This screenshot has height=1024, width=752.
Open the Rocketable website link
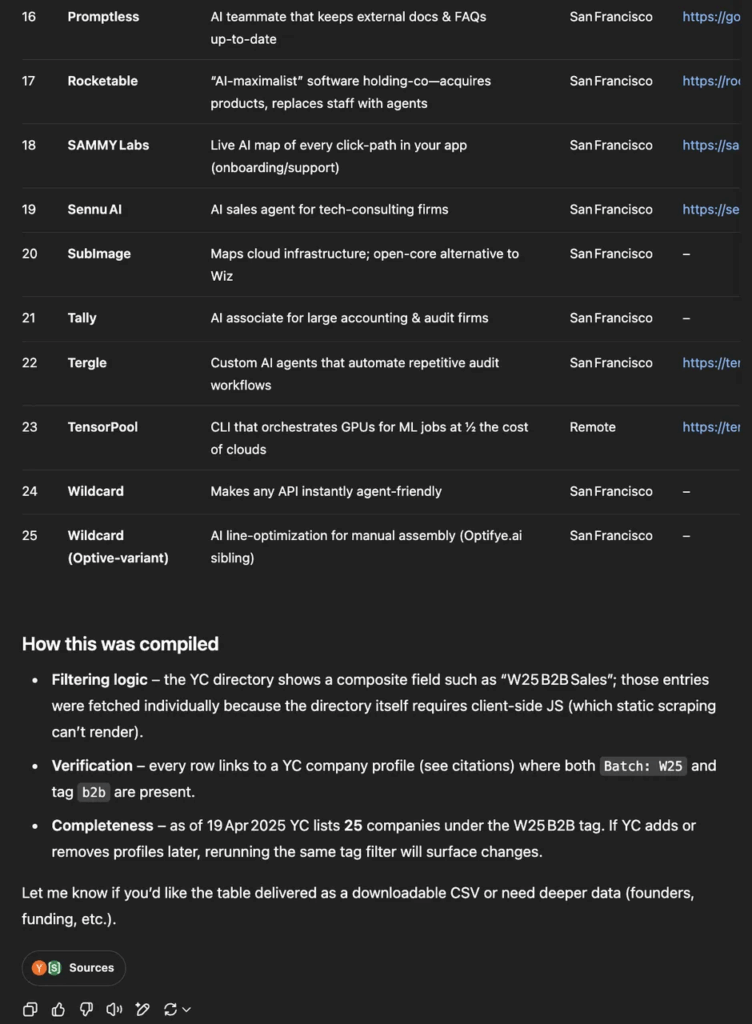pyautogui.click(x=711, y=81)
